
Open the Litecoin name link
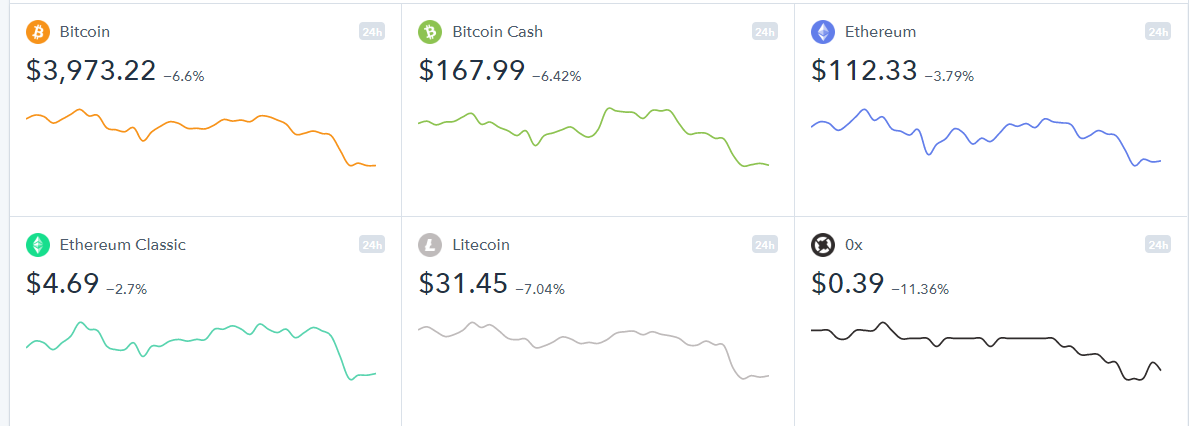[481, 245]
